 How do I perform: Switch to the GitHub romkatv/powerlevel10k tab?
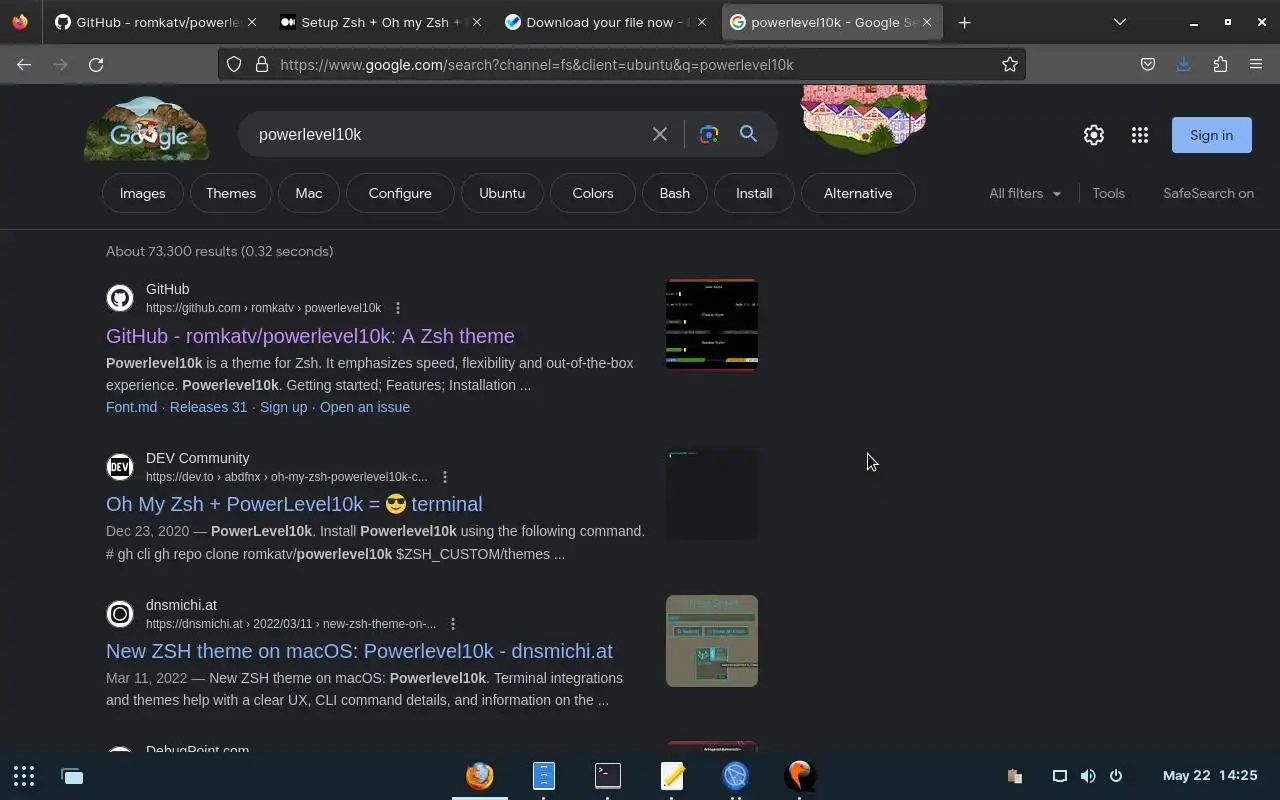click(x=155, y=22)
